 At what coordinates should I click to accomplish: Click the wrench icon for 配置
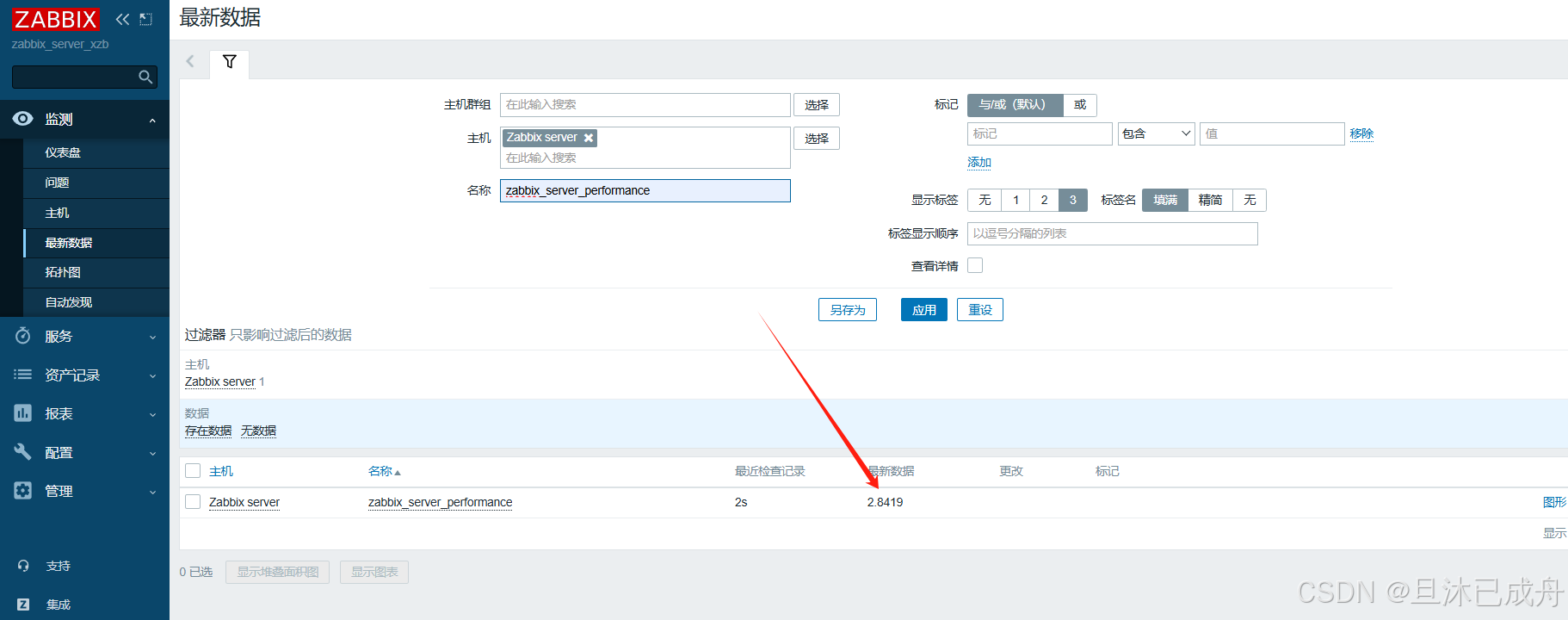coord(23,452)
